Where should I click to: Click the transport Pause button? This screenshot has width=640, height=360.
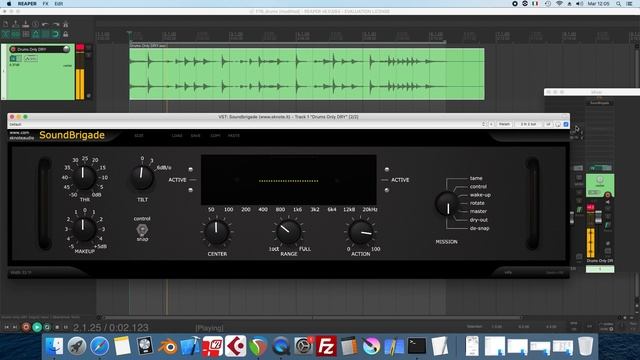pos(66,327)
